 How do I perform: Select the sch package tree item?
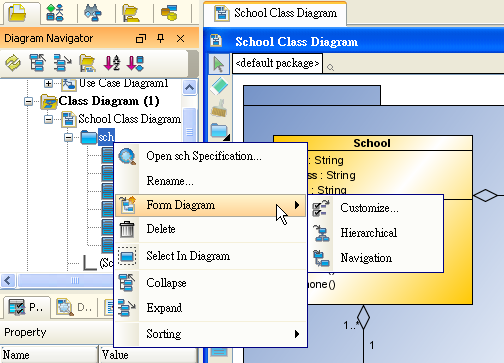[106, 137]
